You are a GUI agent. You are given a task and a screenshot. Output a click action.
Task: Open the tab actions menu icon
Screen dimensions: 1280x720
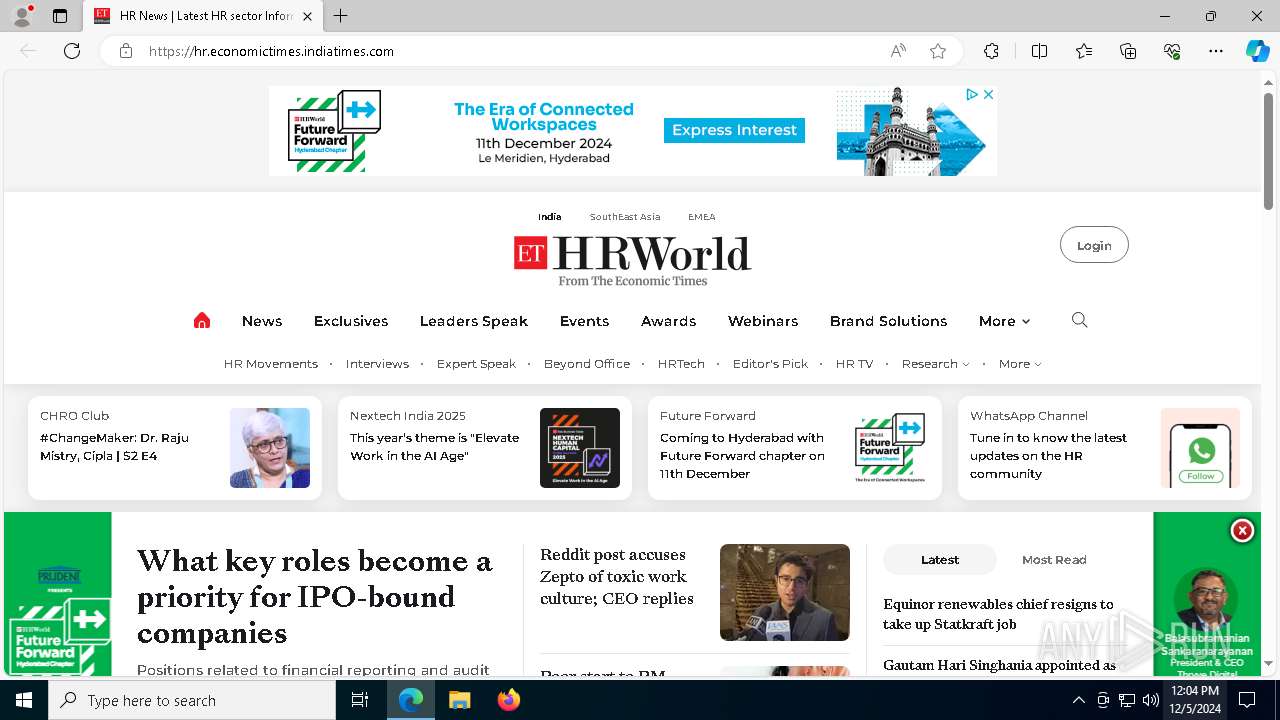60,16
